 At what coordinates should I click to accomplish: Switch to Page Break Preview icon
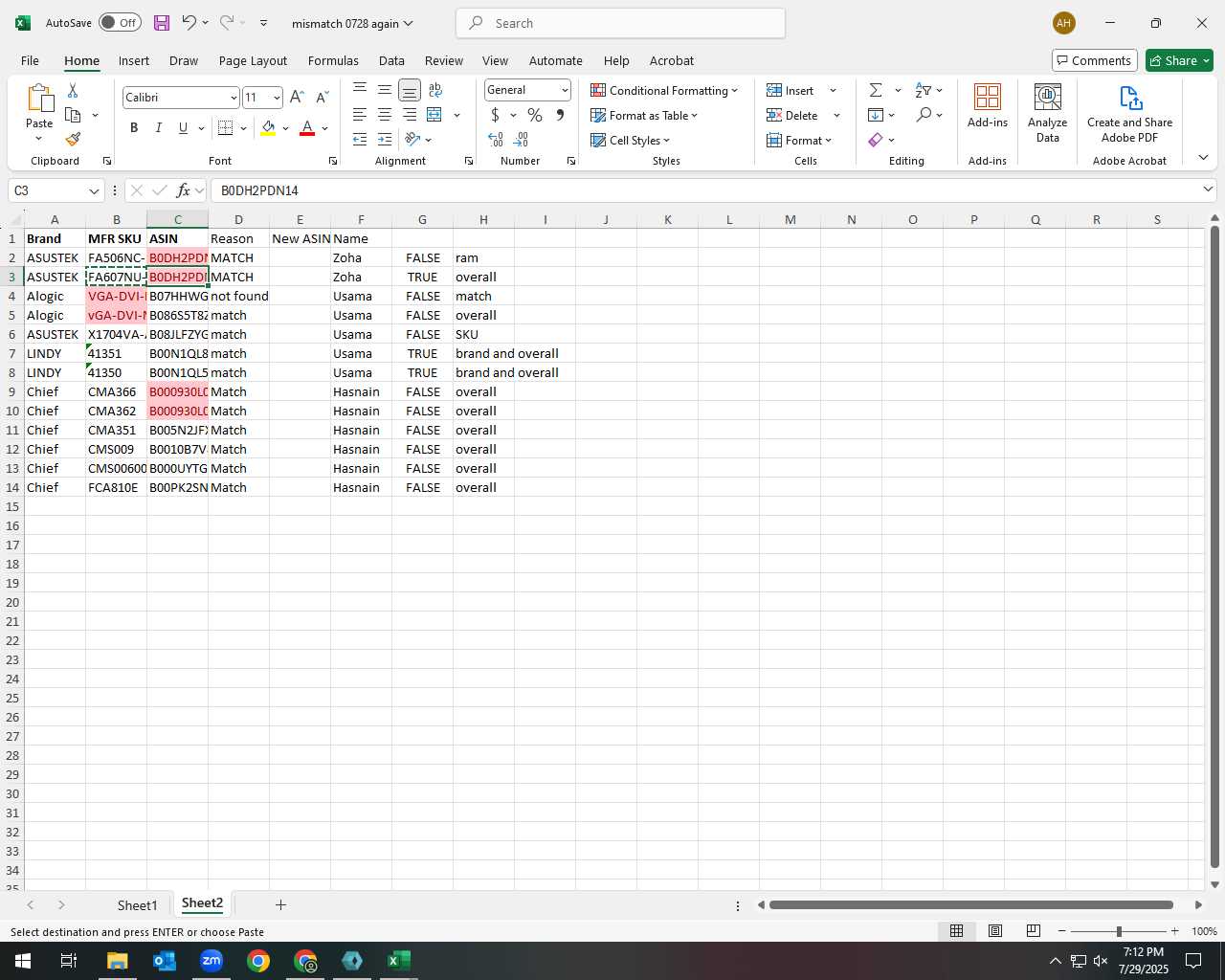[1034, 931]
